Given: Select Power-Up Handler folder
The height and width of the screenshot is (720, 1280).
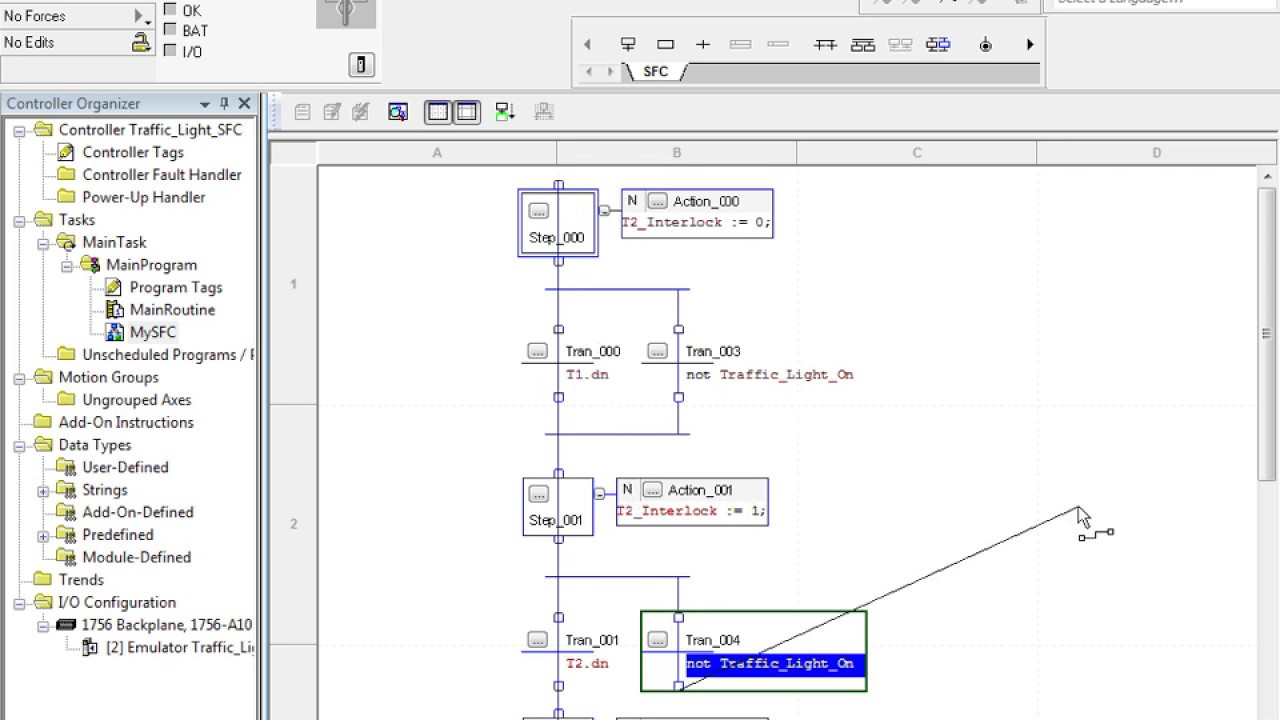Looking at the screenshot, I should pyautogui.click(x=143, y=197).
